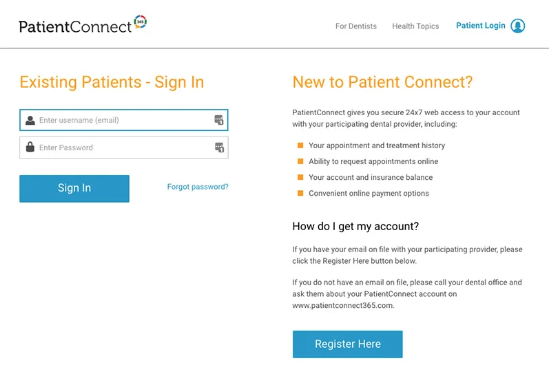Focus the Enter Password field
This screenshot has width=551, height=387.
124,147
